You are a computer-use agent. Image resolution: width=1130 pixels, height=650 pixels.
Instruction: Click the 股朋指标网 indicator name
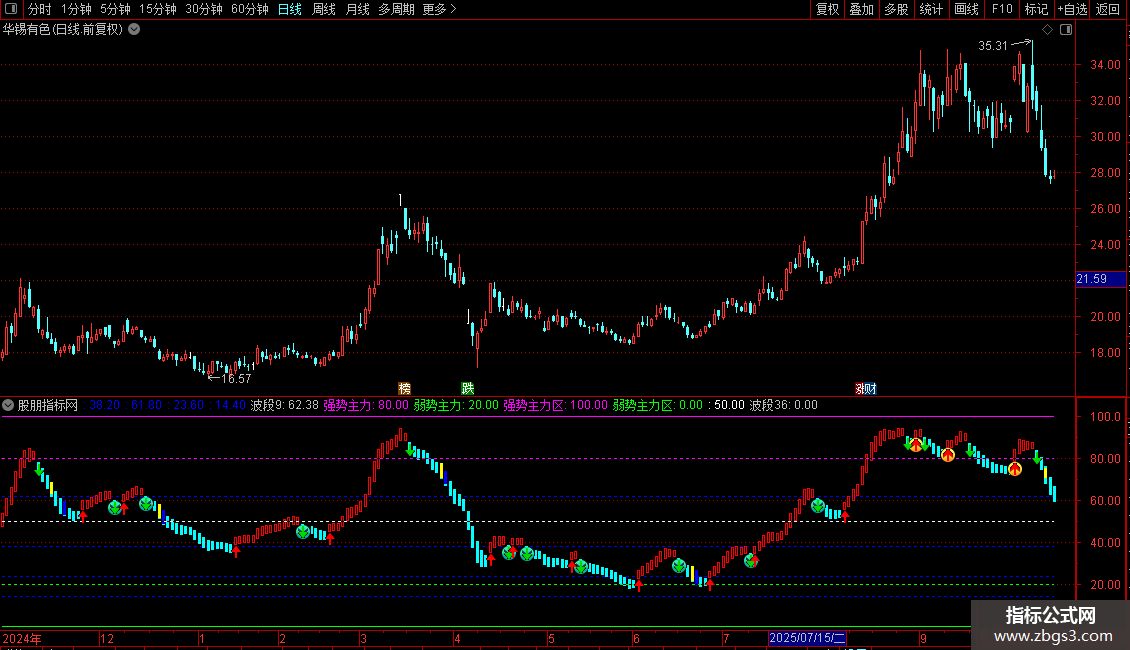48,405
